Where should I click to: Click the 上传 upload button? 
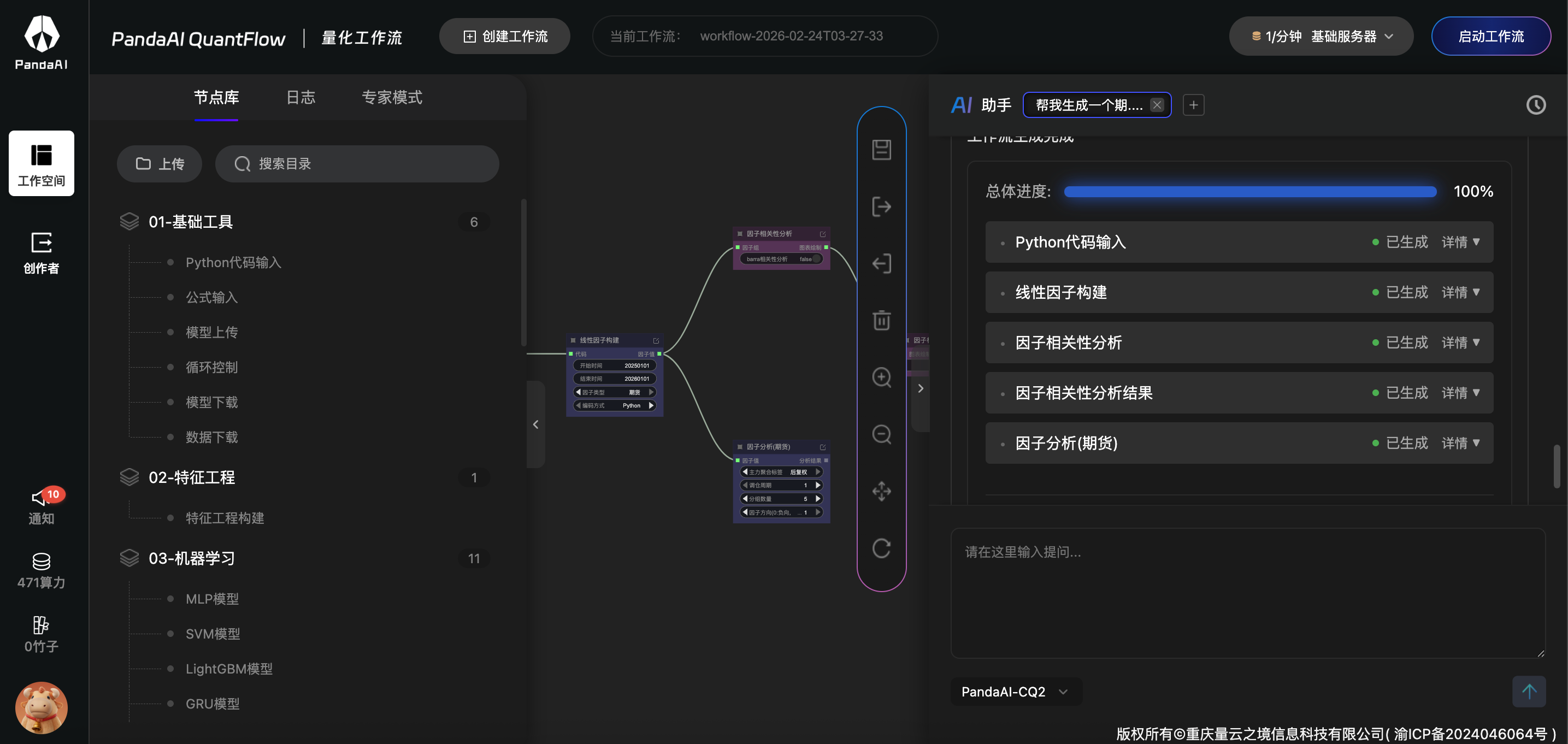click(x=160, y=164)
